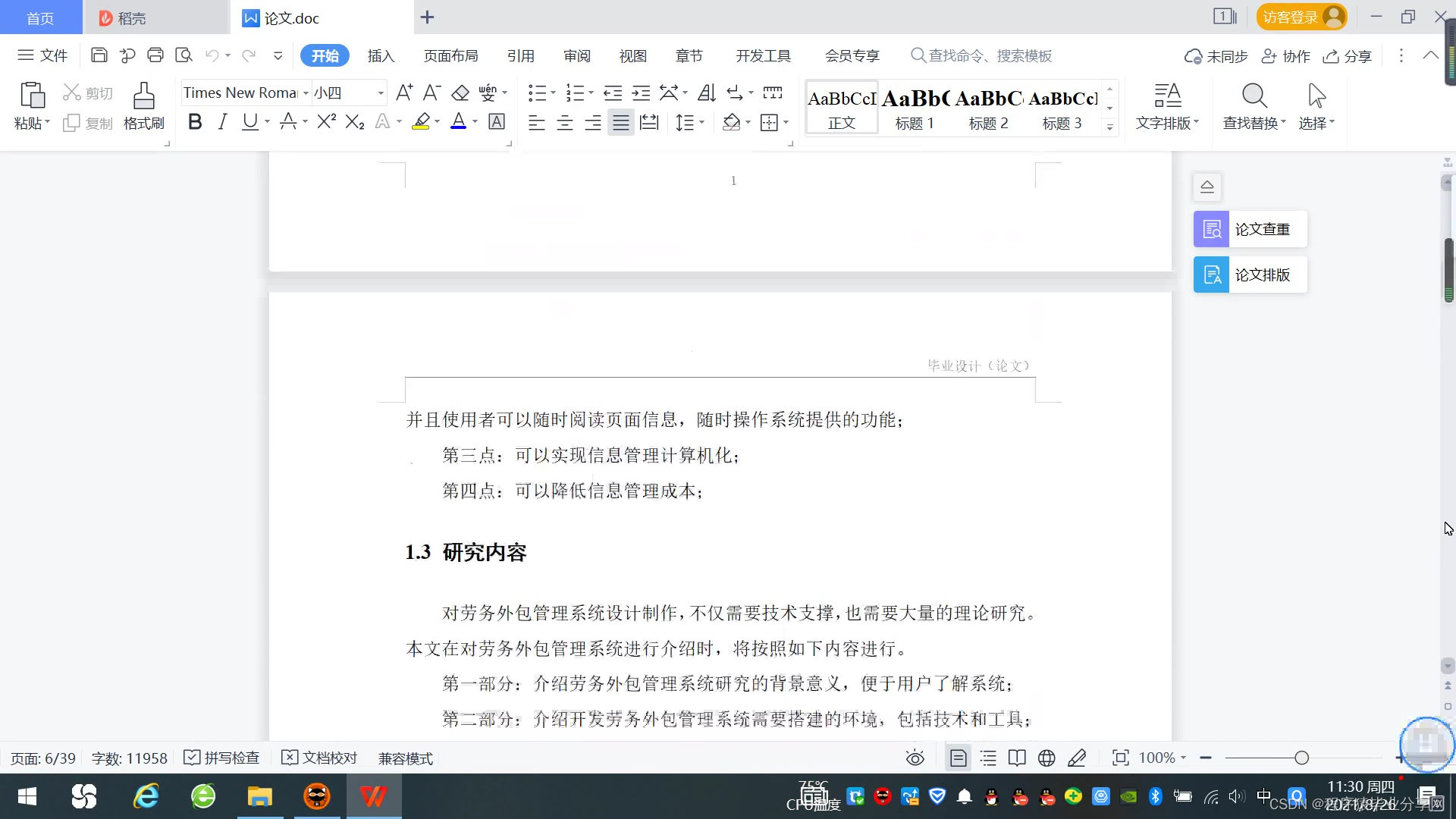Click the Format Painter (格式刷) icon

pos(143,105)
